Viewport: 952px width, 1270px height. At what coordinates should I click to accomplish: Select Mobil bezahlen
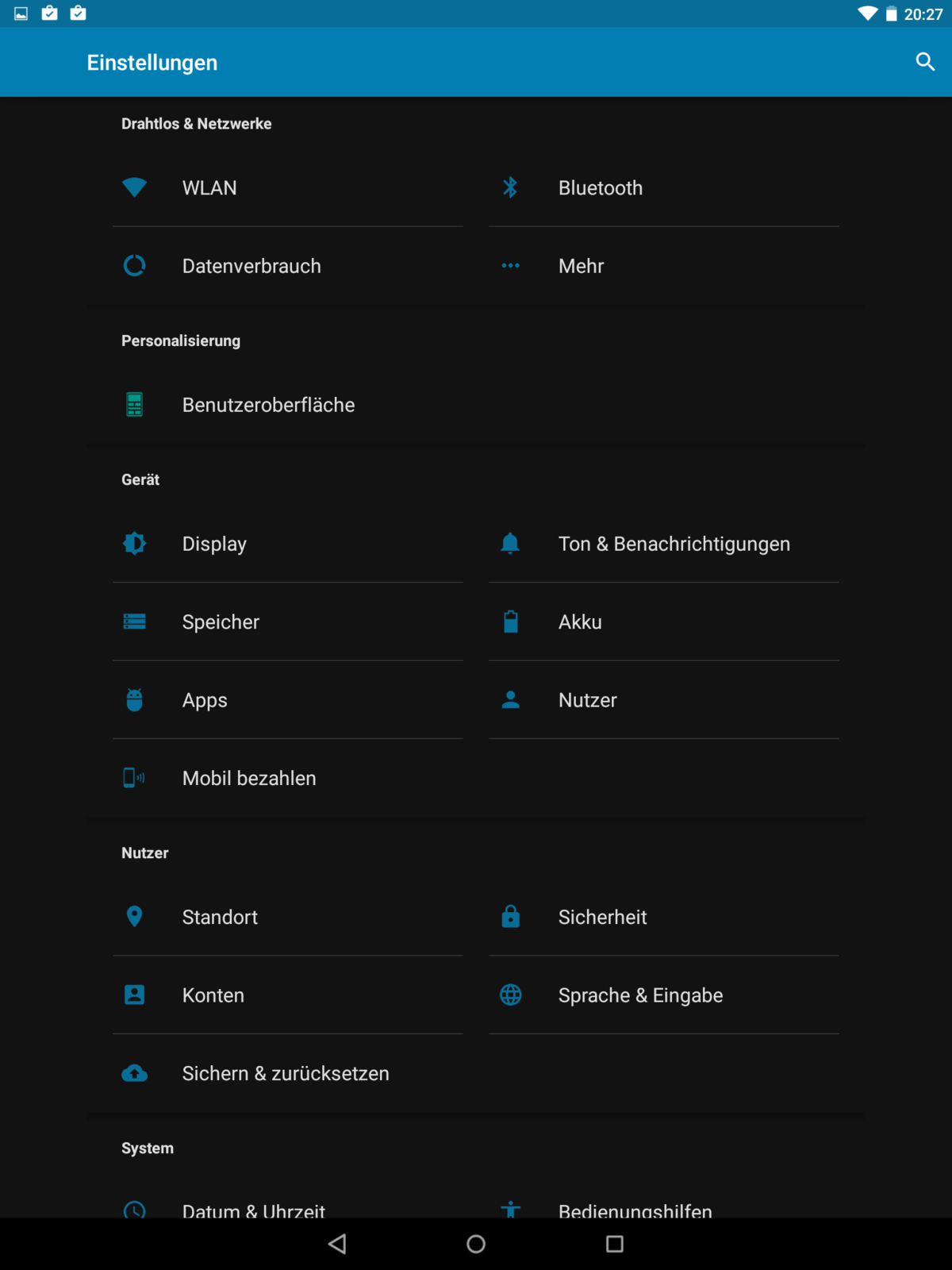(x=249, y=778)
